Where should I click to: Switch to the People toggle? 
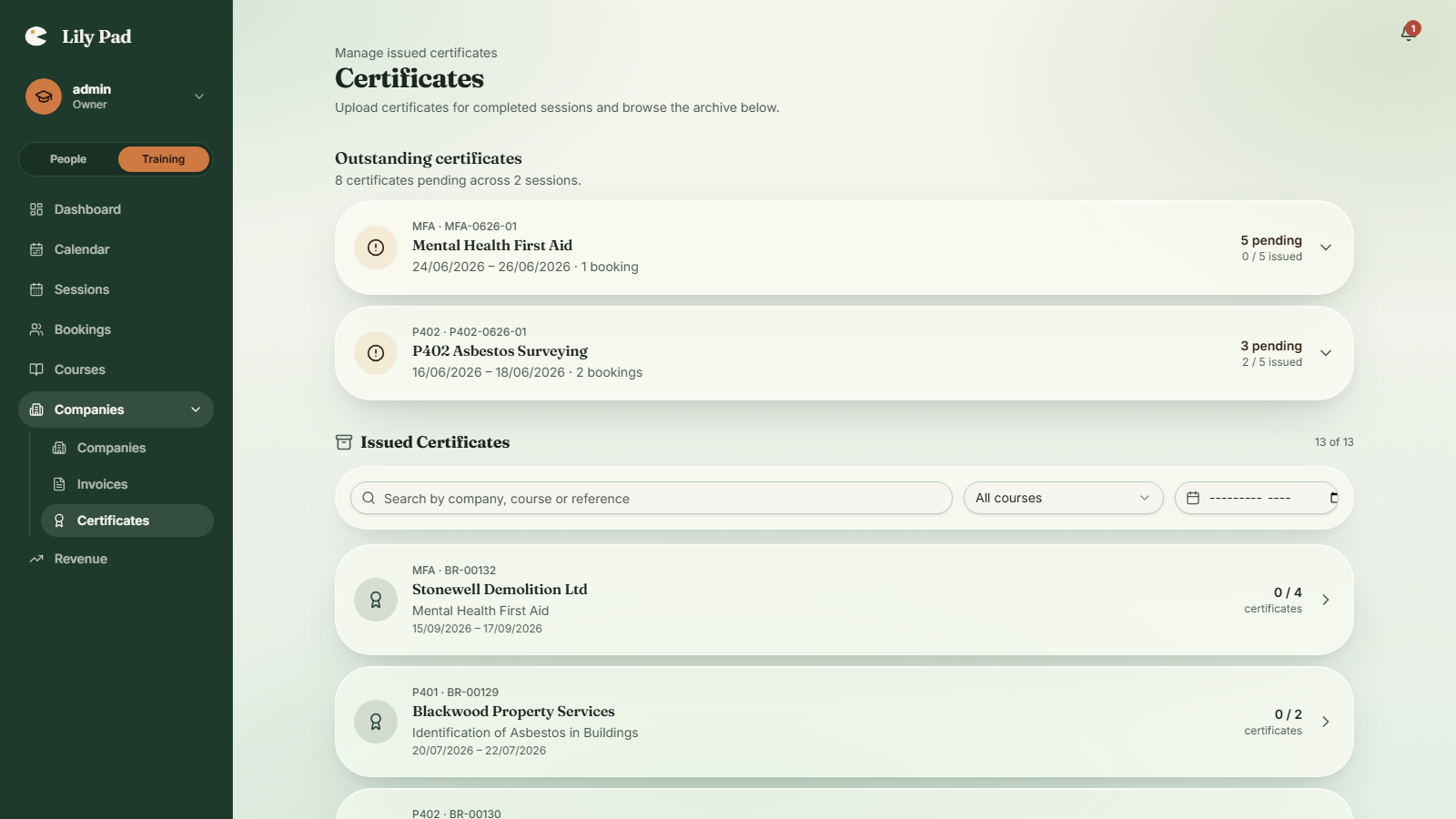(x=68, y=159)
